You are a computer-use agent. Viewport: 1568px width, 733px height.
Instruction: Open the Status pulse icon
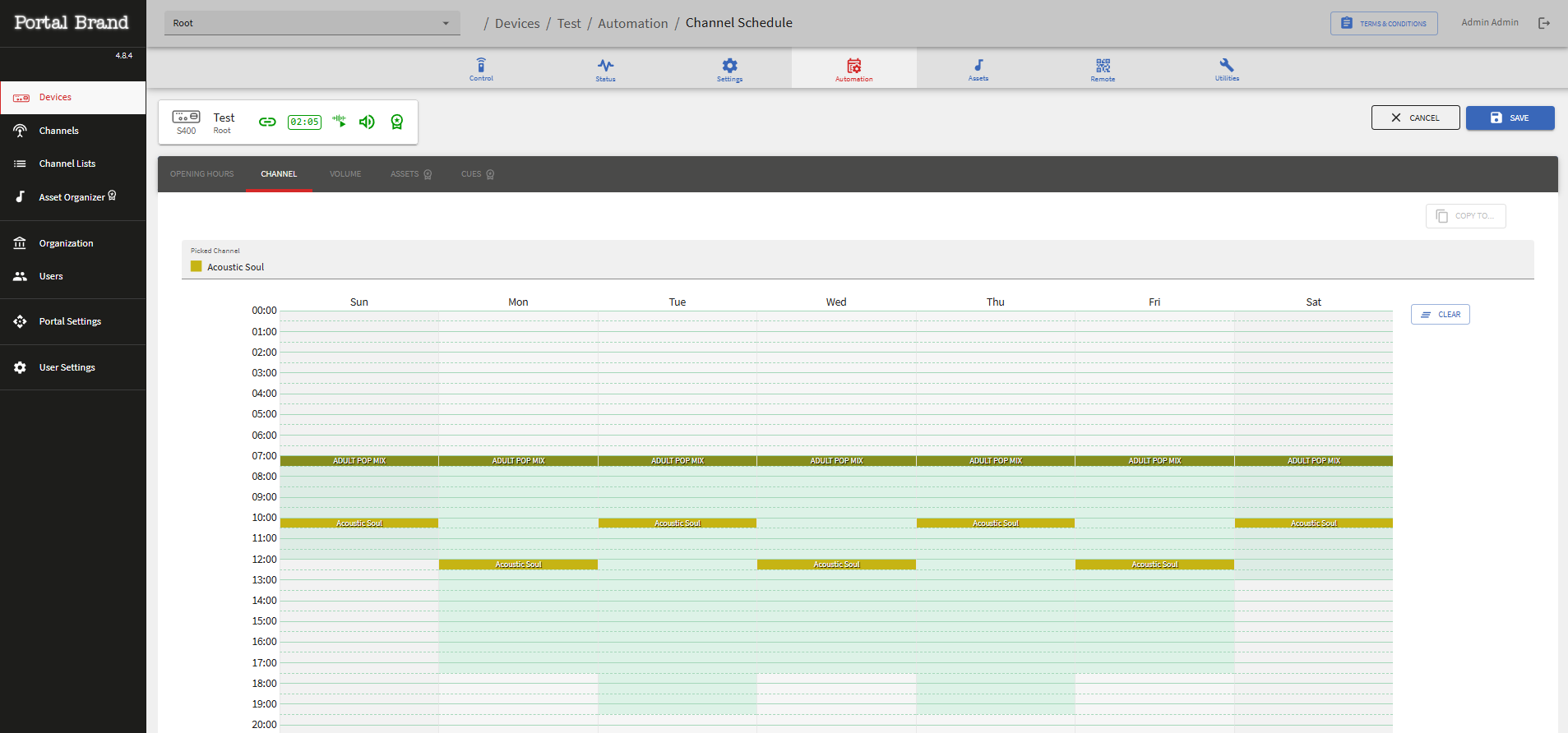(x=605, y=65)
